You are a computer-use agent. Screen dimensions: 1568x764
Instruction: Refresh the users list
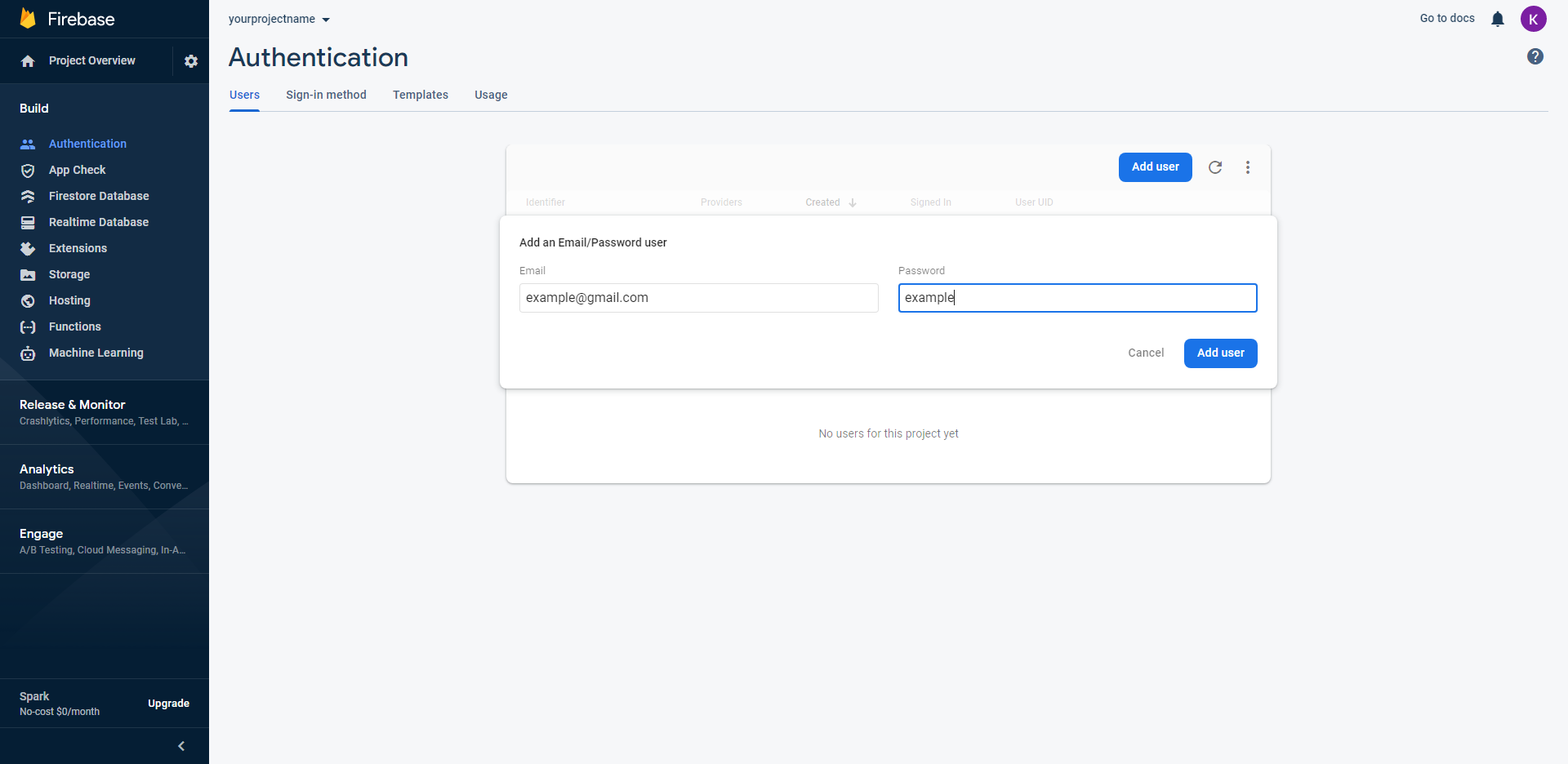tap(1215, 167)
